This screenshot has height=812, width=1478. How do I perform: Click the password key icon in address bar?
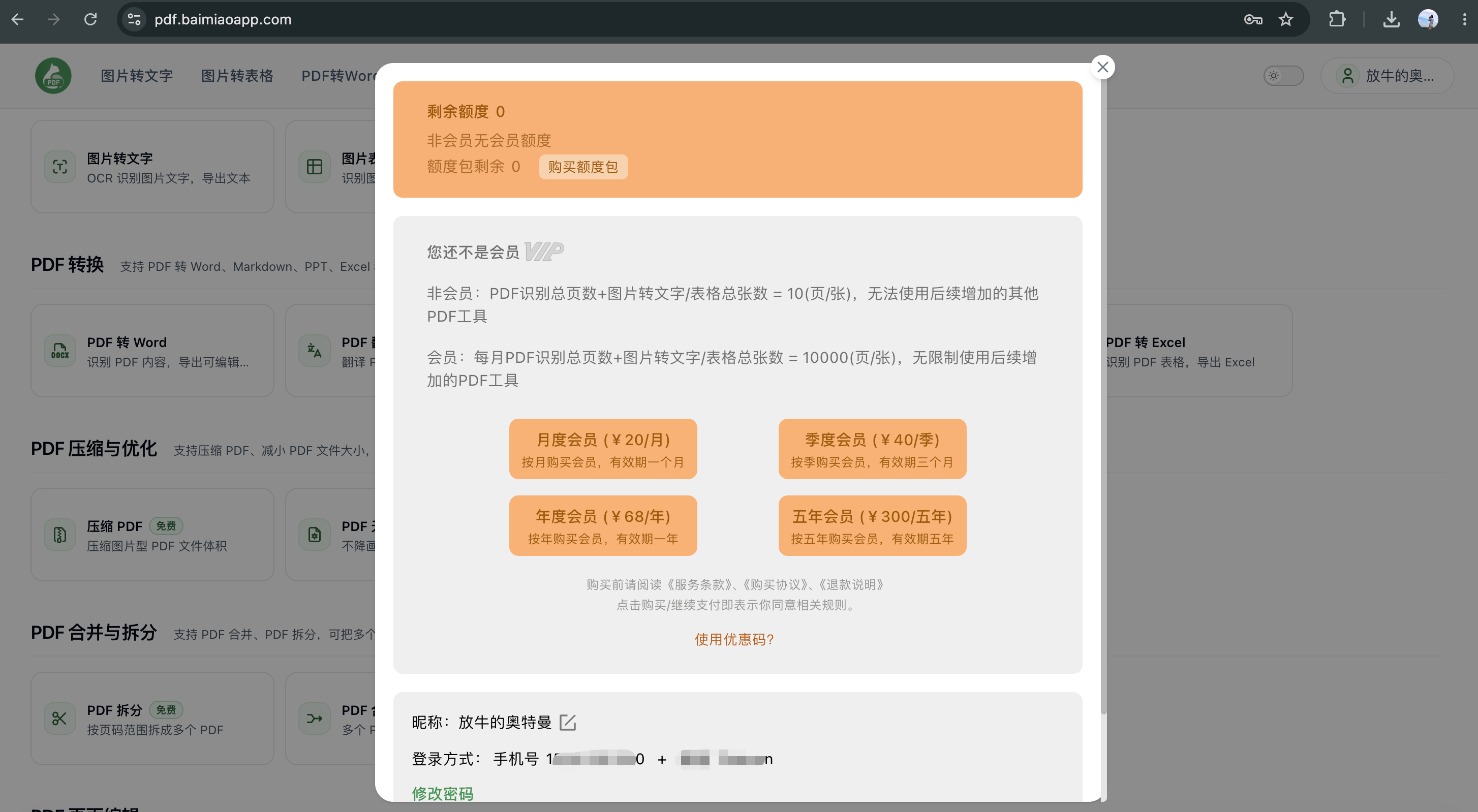point(1253,19)
